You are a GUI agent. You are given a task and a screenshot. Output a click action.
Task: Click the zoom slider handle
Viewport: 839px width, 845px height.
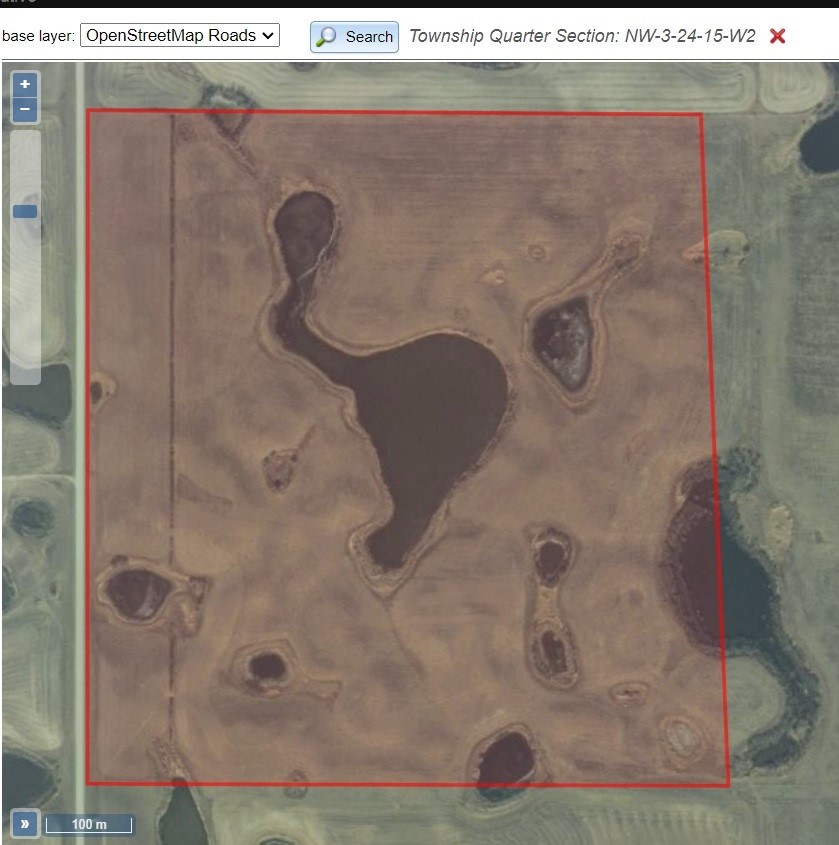[25, 211]
